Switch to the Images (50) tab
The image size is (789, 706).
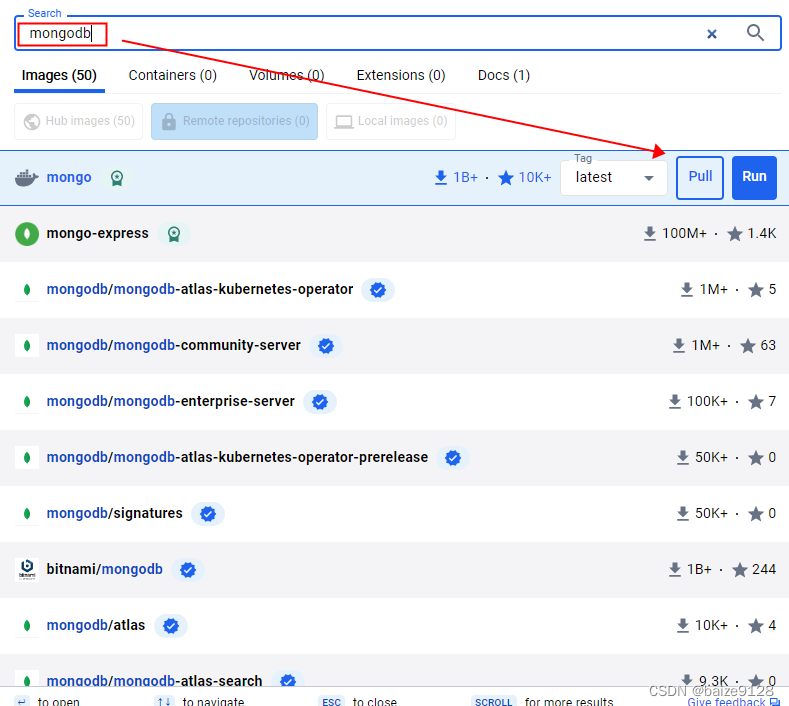point(59,75)
